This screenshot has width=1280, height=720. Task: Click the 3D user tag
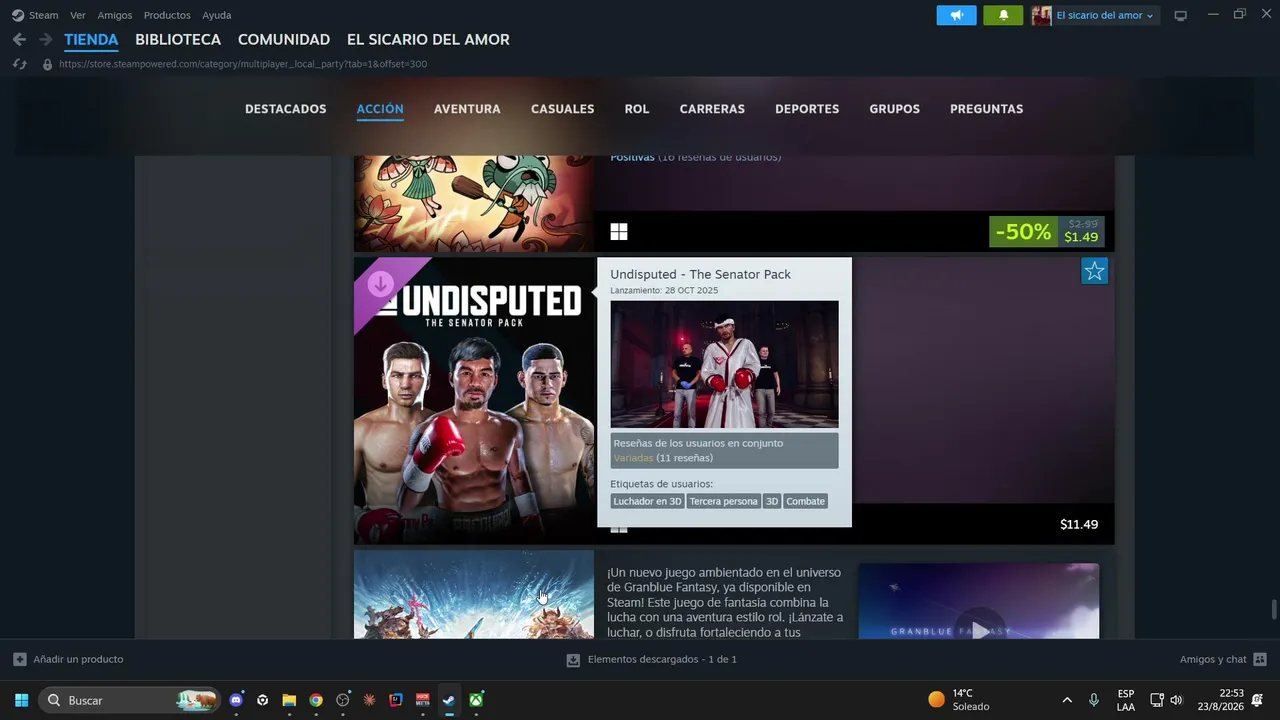pos(772,501)
